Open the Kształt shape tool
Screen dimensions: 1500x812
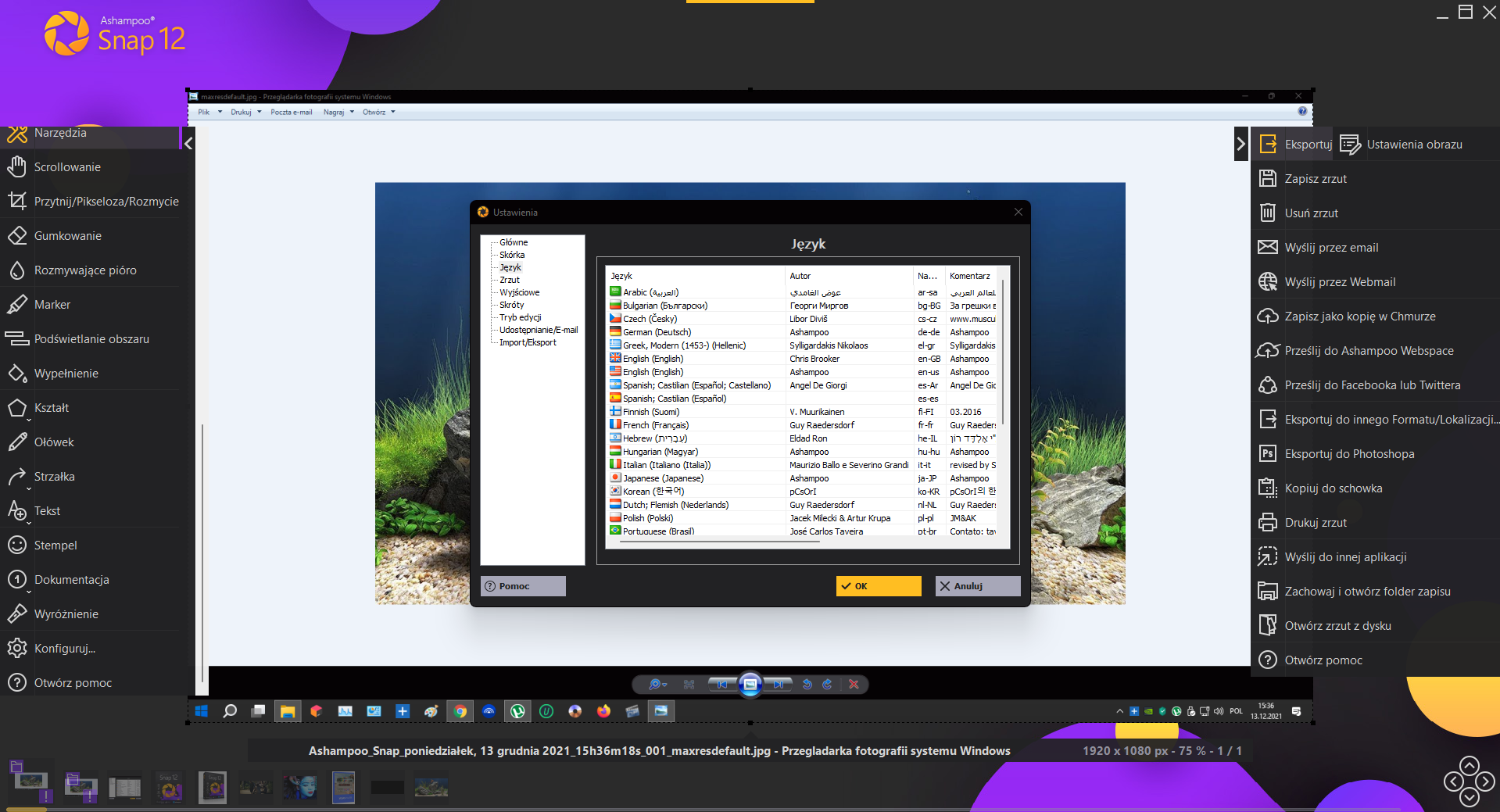click(x=90, y=408)
